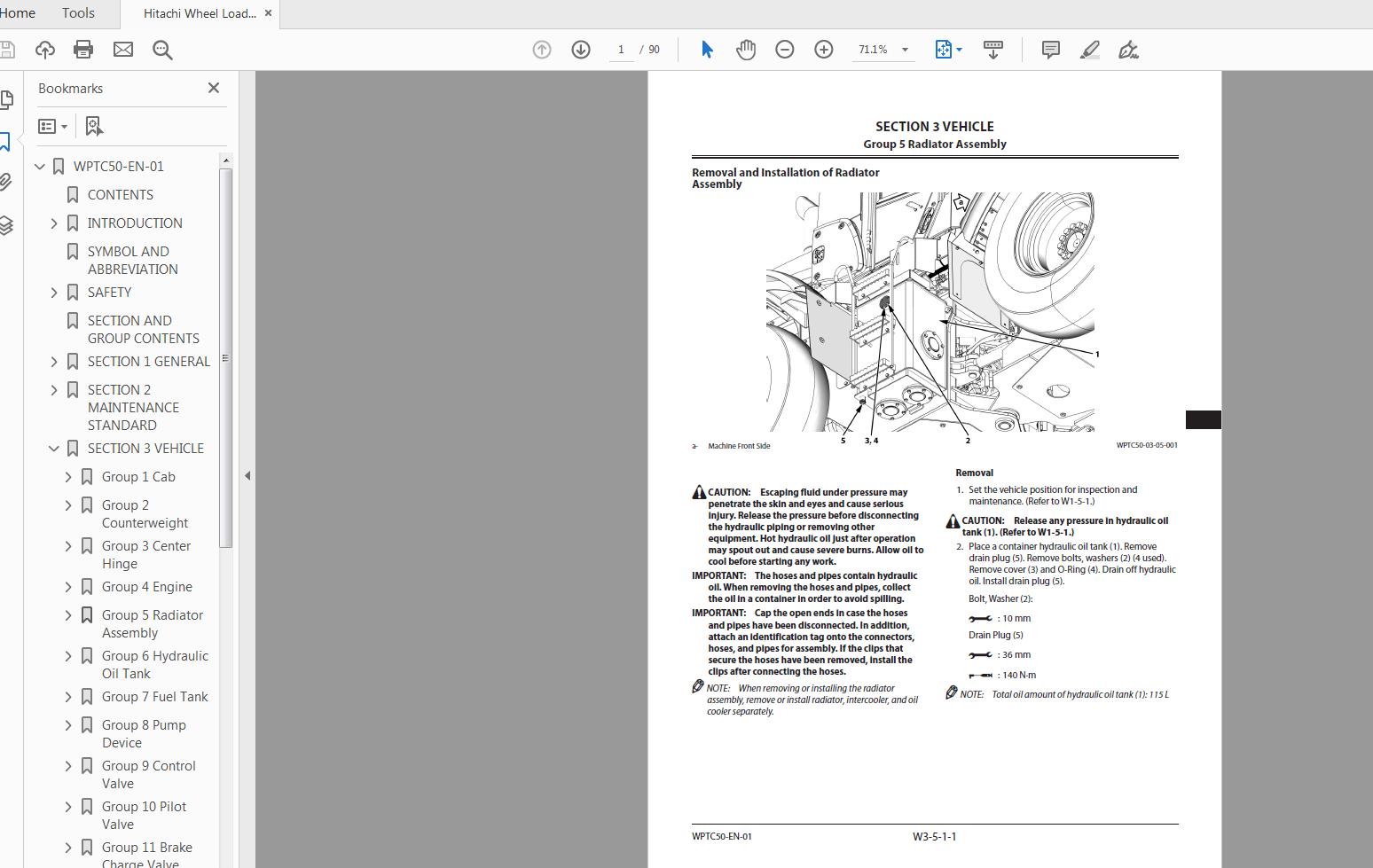Open the zoom level dropdown
The width and height of the screenshot is (1373, 868).
click(904, 50)
